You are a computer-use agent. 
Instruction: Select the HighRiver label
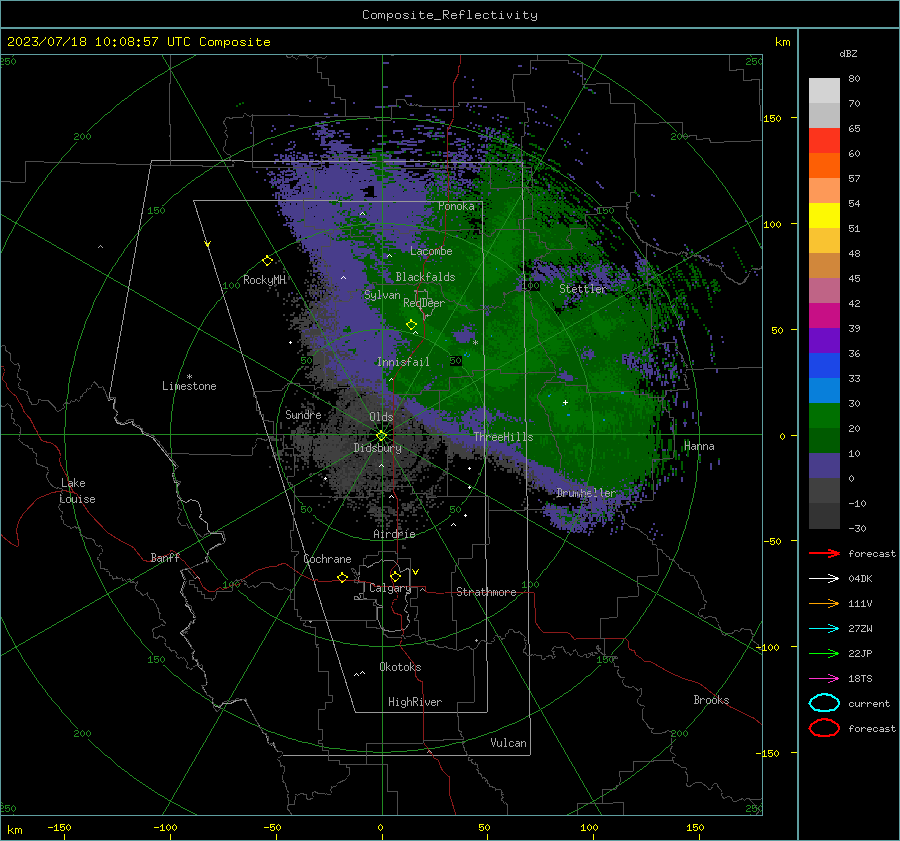[x=415, y=702]
